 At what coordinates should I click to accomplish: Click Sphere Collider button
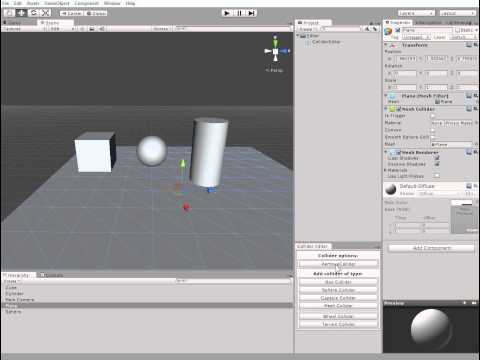tap(338, 290)
